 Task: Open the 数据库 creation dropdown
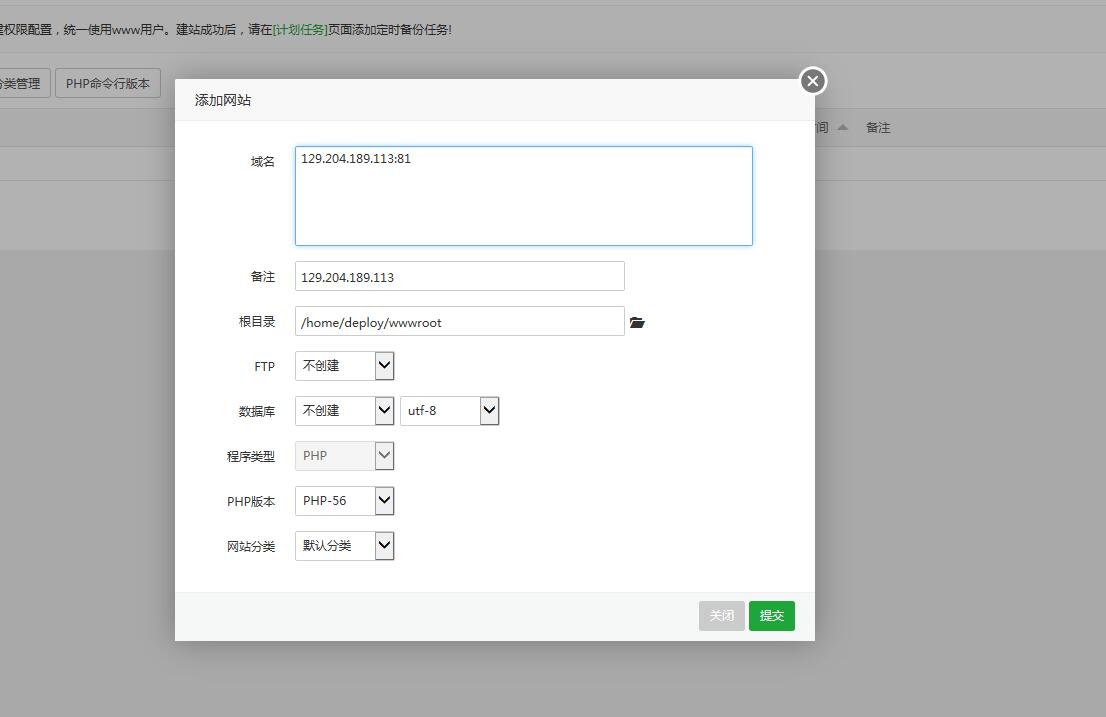coord(344,410)
